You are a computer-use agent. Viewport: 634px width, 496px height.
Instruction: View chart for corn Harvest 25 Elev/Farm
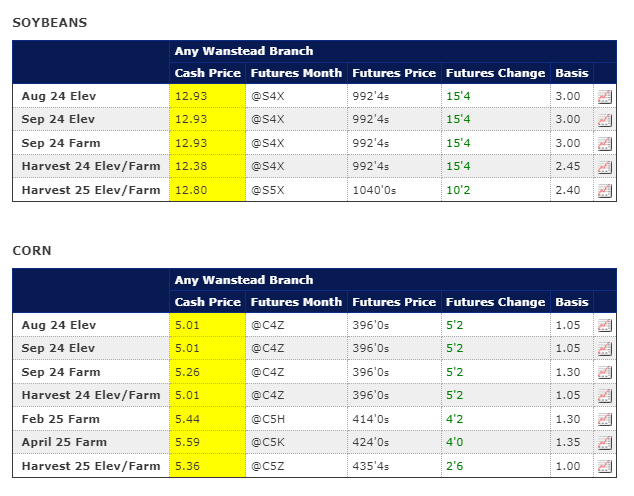[604, 466]
